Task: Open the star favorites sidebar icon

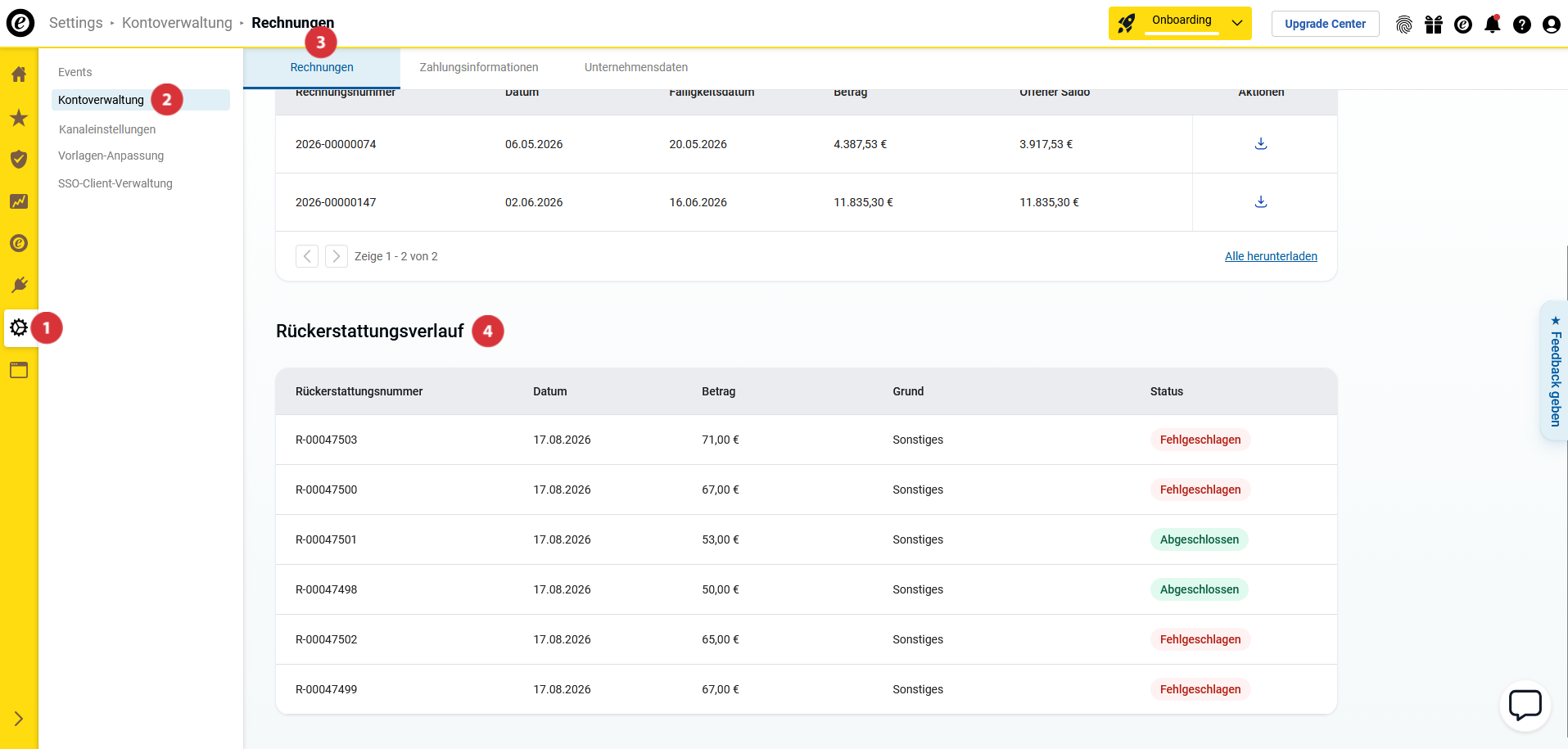Action: [x=19, y=118]
